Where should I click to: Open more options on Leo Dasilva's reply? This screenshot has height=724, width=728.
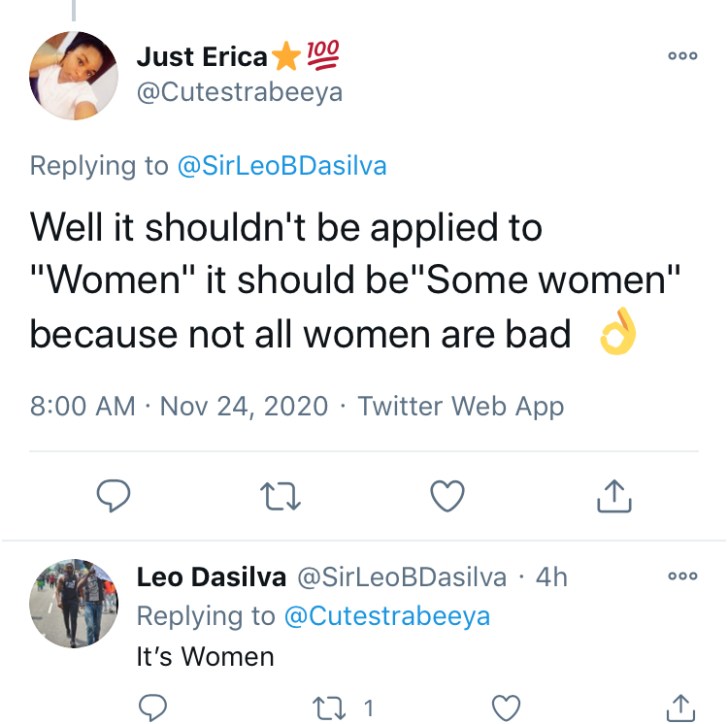tap(682, 576)
